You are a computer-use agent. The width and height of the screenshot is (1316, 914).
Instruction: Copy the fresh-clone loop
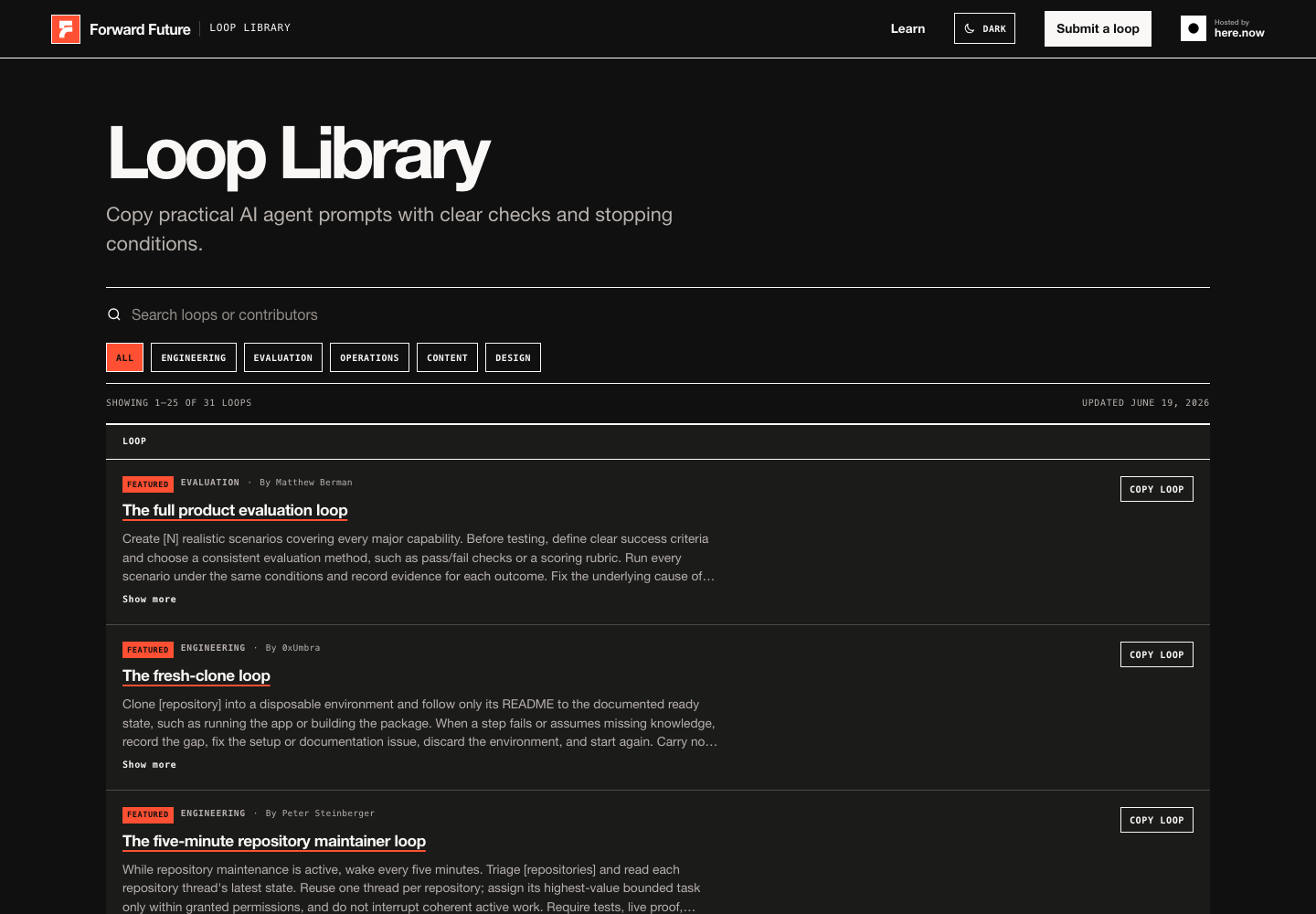click(x=1157, y=654)
